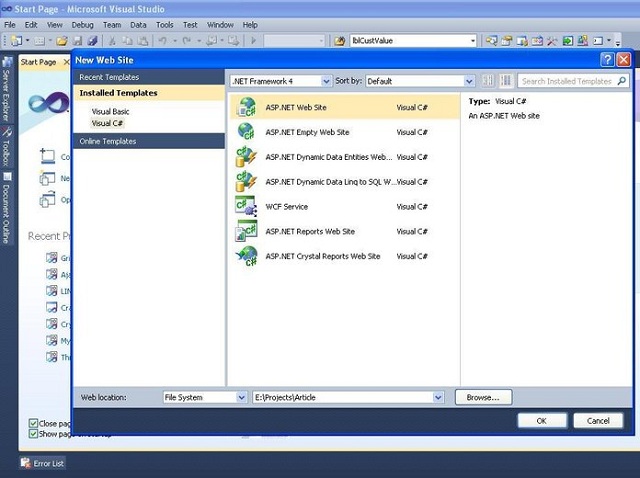
Task: Click the Browse... button
Action: 483,397
